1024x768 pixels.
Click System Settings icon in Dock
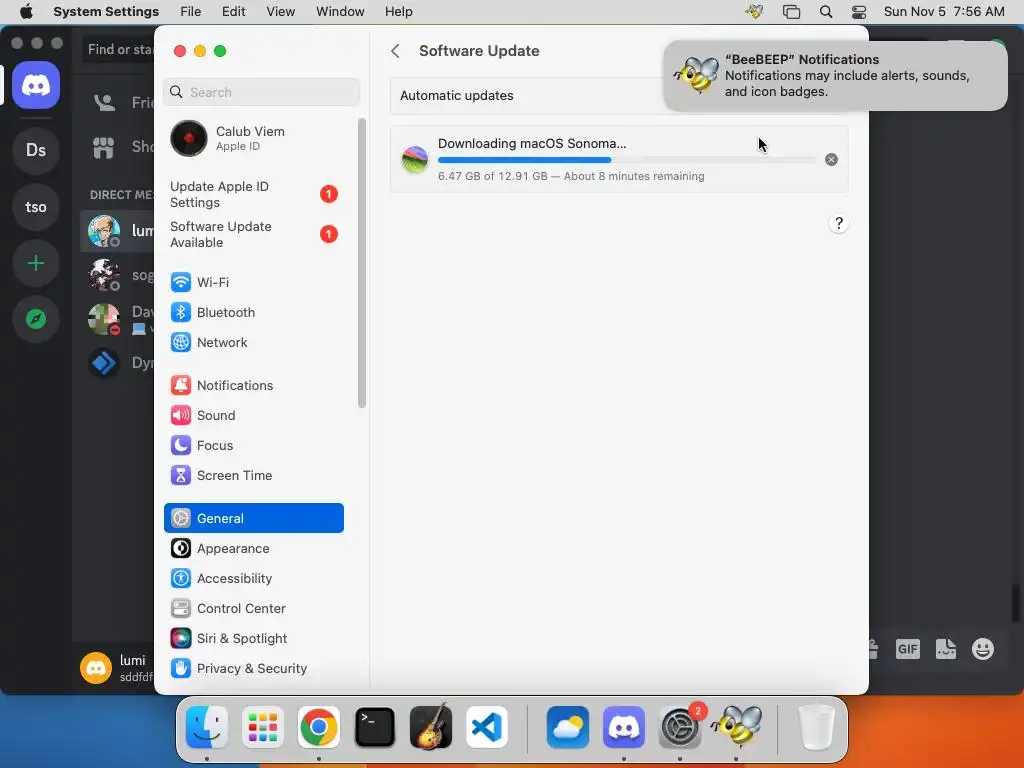(680, 727)
